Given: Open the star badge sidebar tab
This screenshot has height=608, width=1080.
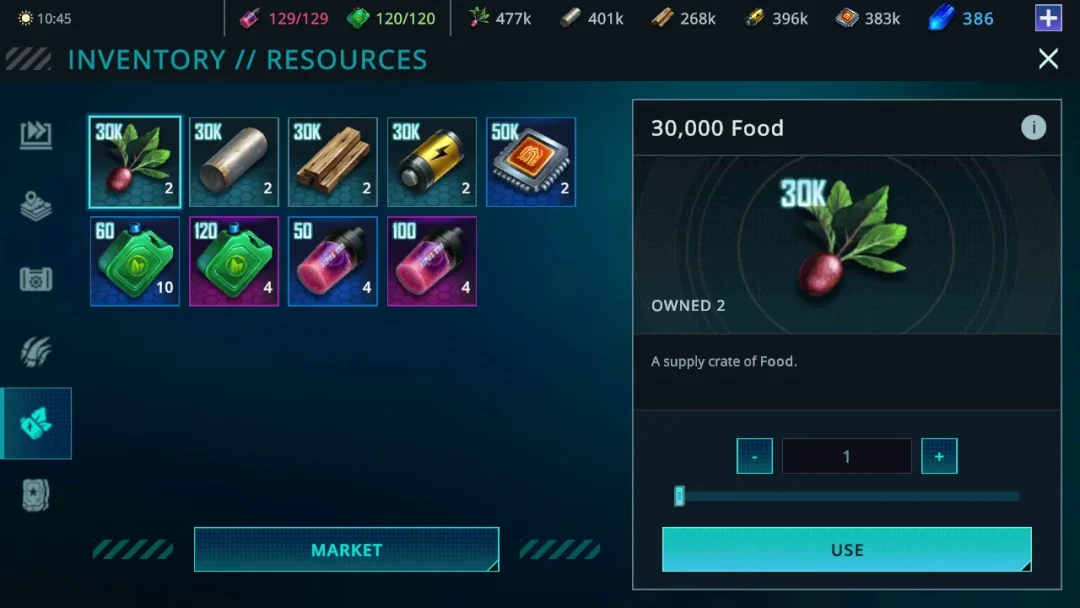Looking at the screenshot, I should 36,495.
